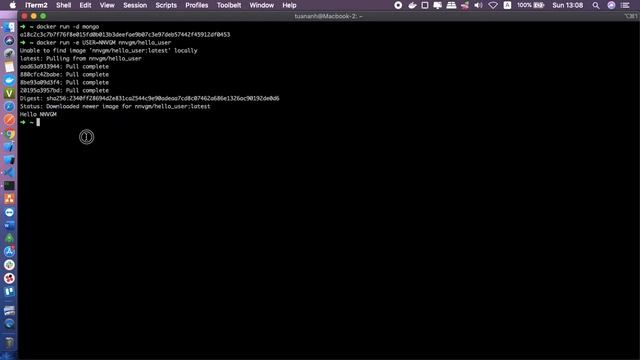The width and height of the screenshot is (640, 360).
Task: Click the window title tuananh@Macbook-2
Action: pyautogui.click(x=328, y=16)
